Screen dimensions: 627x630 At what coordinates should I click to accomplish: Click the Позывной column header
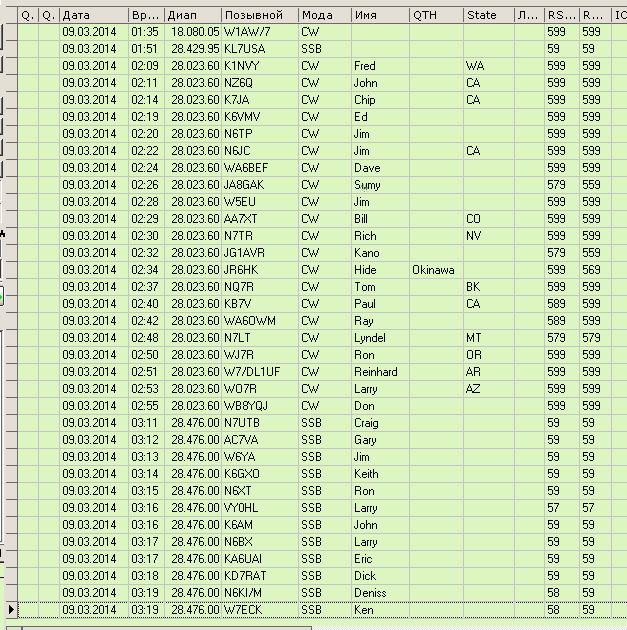click(x=259, y=15)
